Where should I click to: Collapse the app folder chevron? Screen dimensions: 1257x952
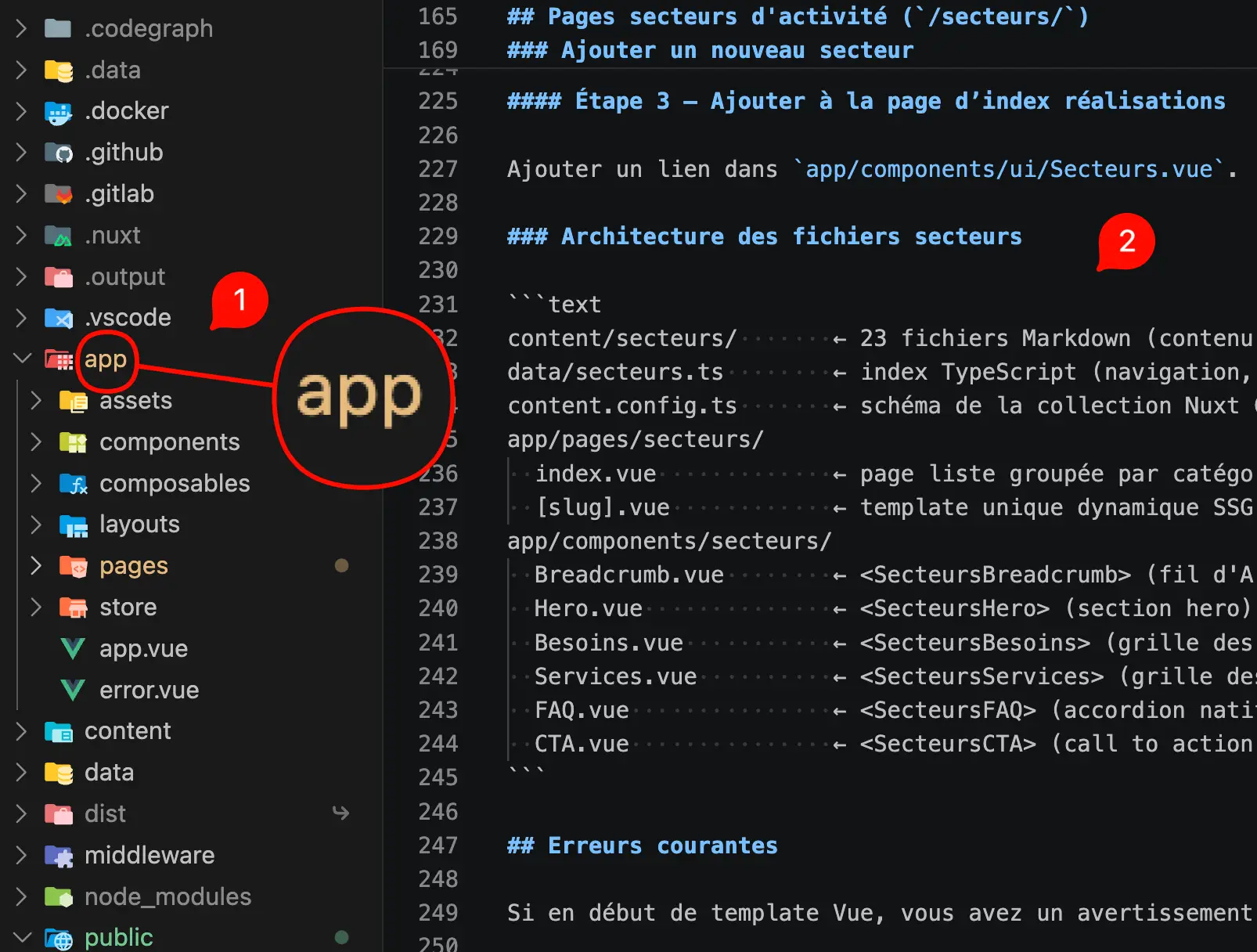click(22, 359)
